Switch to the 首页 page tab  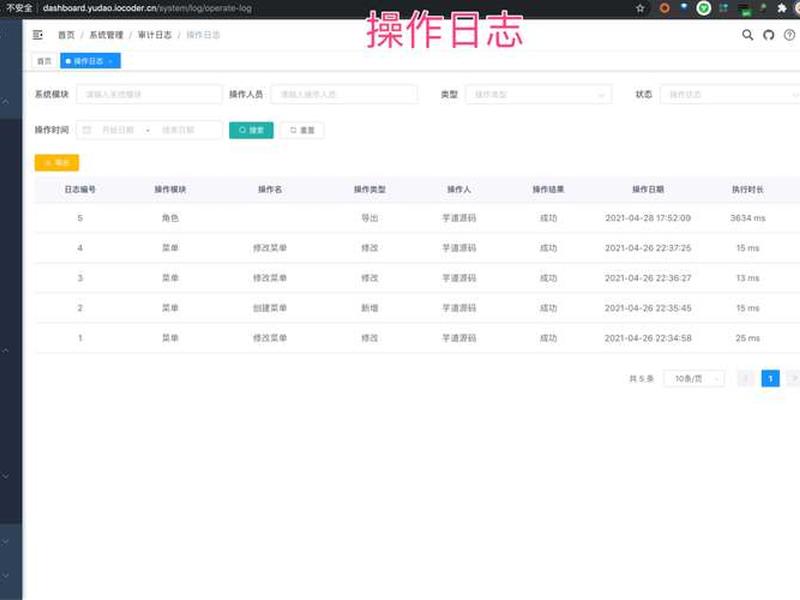(44, 61)
